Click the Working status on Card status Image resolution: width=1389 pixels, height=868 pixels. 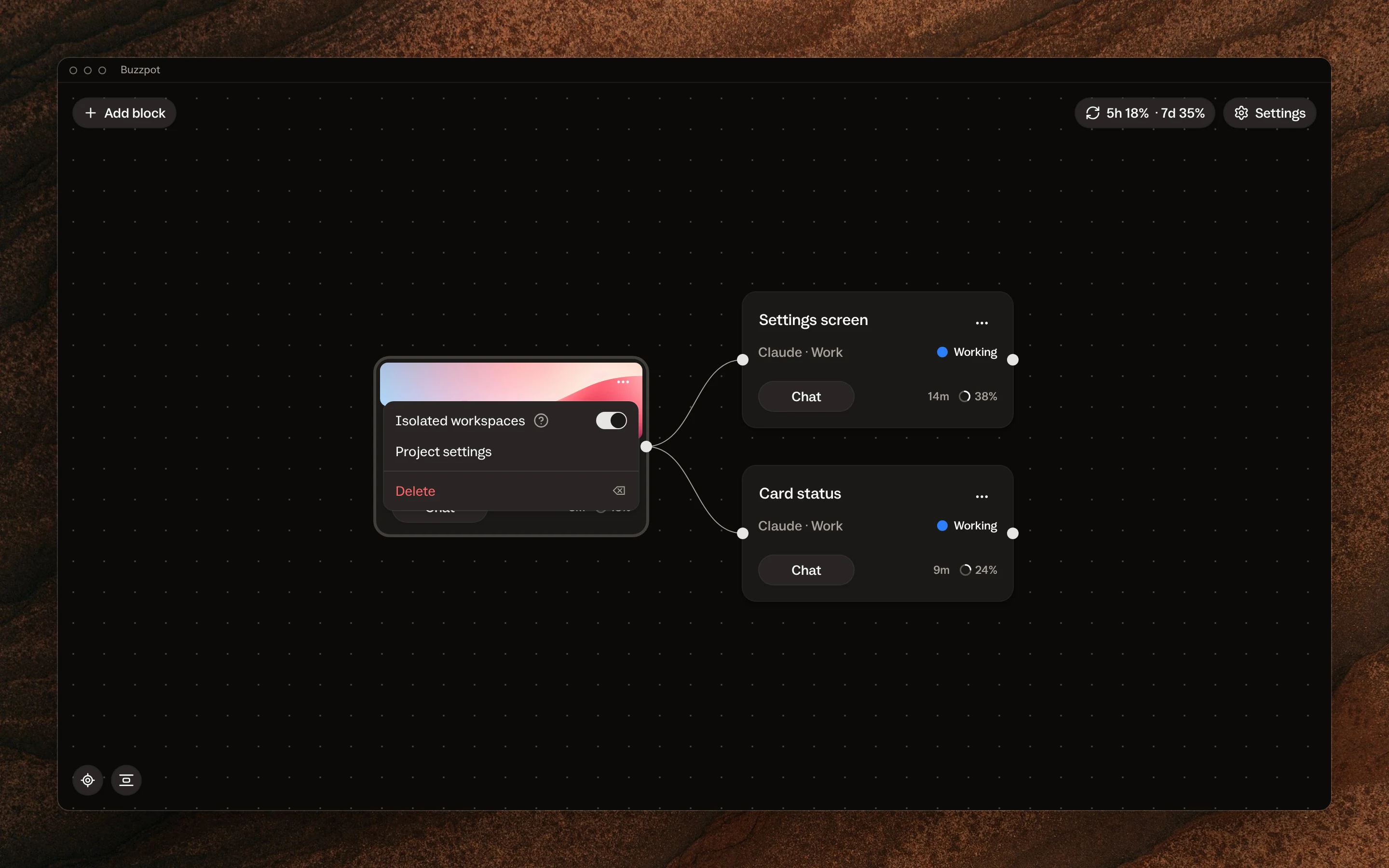[x=967, y=526]
